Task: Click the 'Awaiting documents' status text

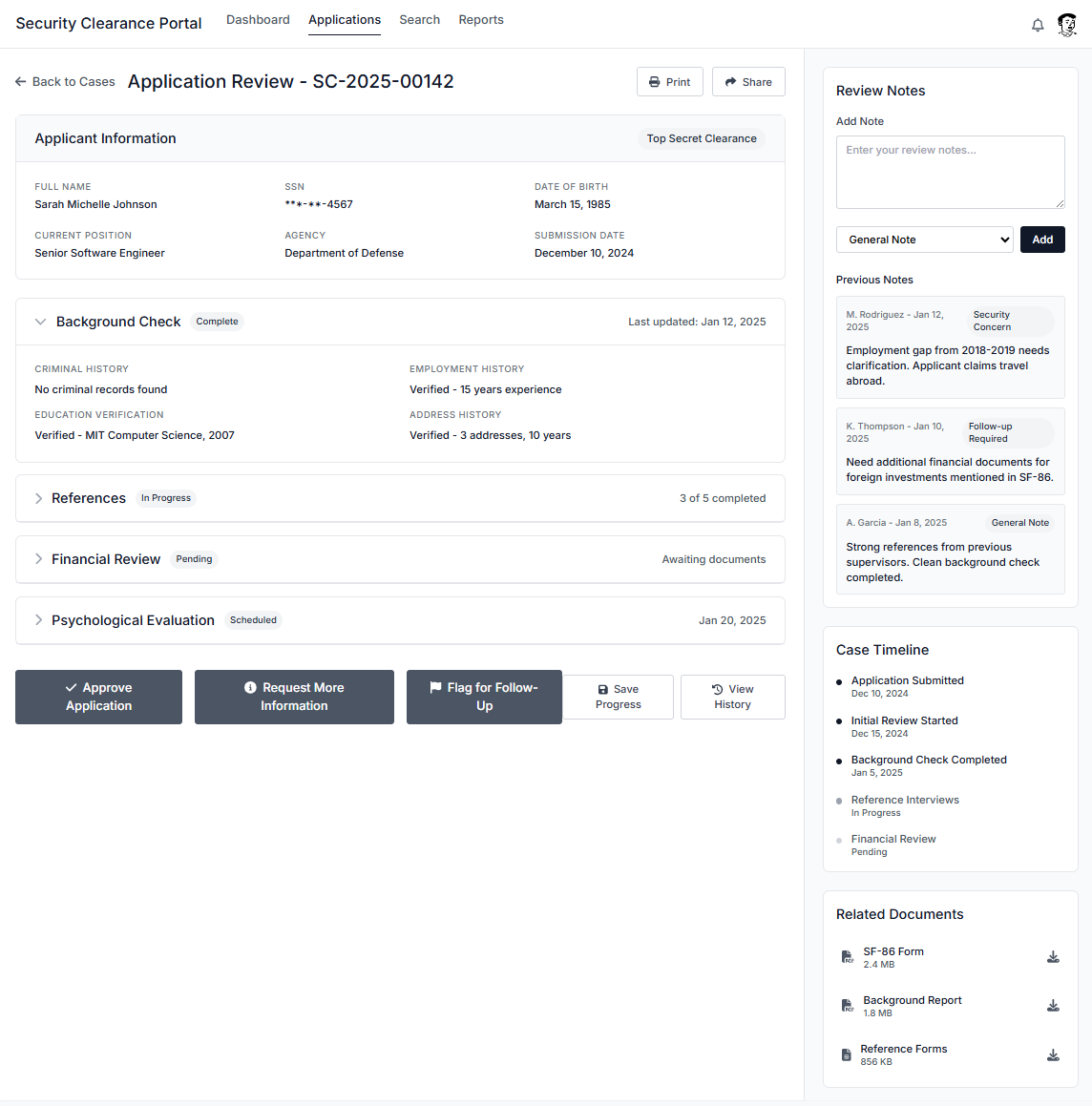Action: click(713, 559)
